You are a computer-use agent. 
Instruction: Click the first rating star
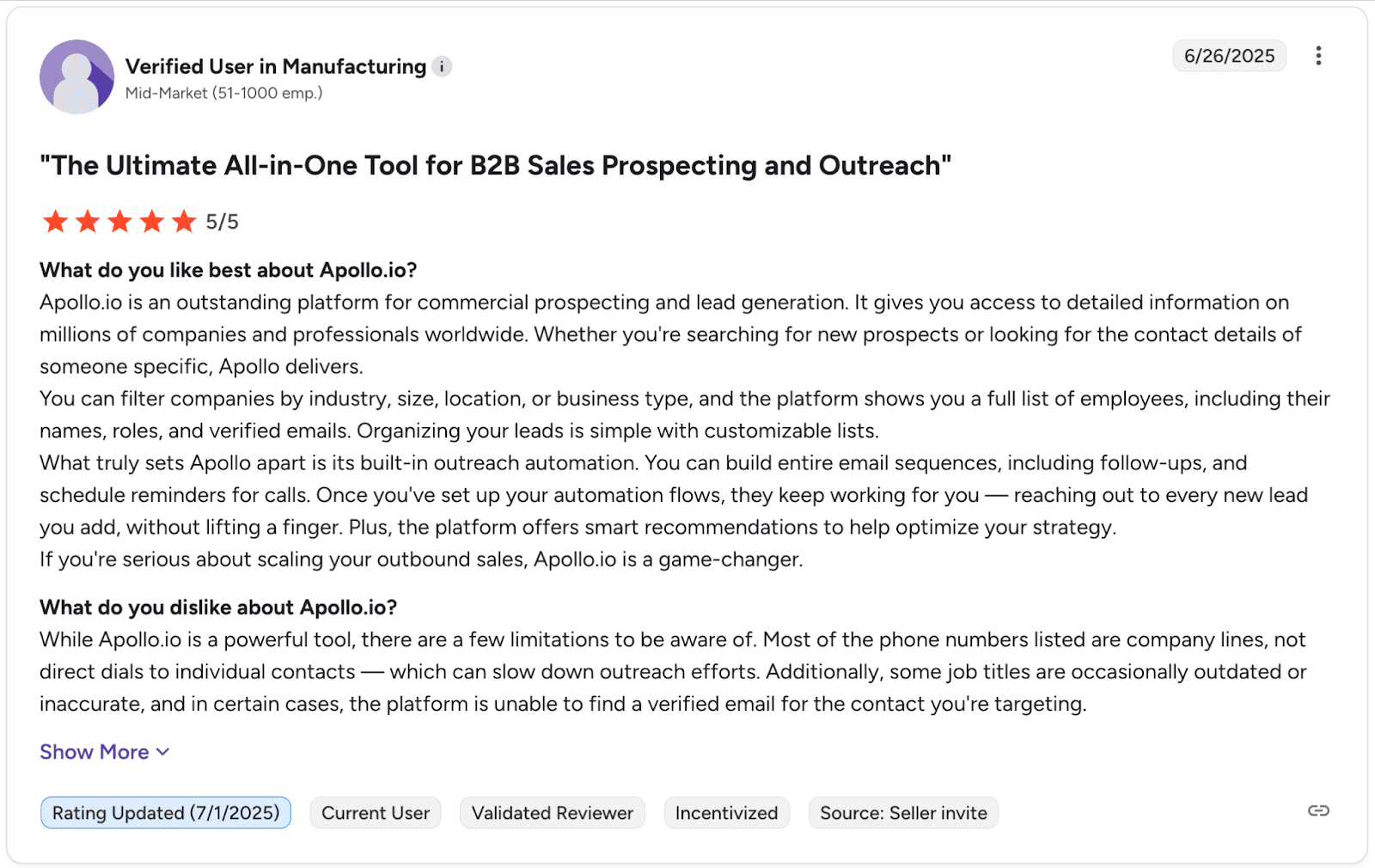click(56, 222)
